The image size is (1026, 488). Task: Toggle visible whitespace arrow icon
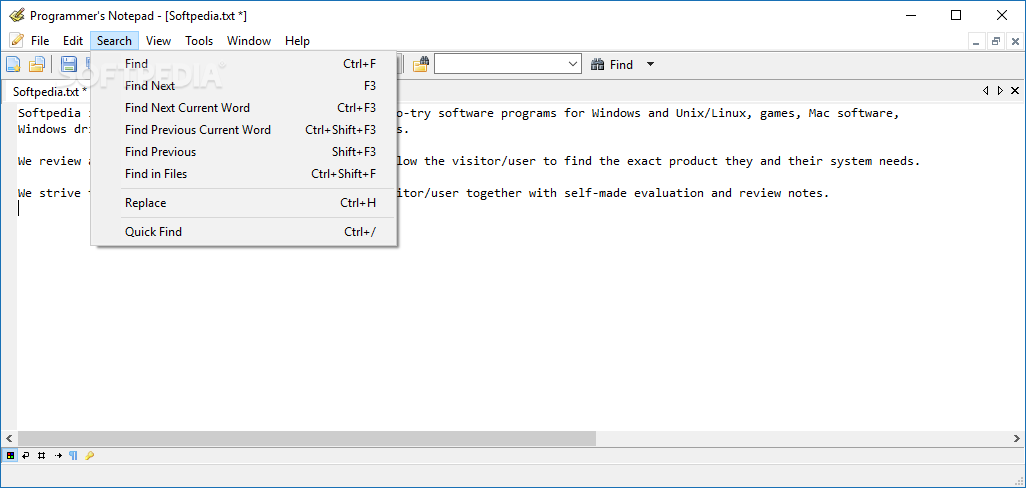pyautogui.click(x=58, y=455)
